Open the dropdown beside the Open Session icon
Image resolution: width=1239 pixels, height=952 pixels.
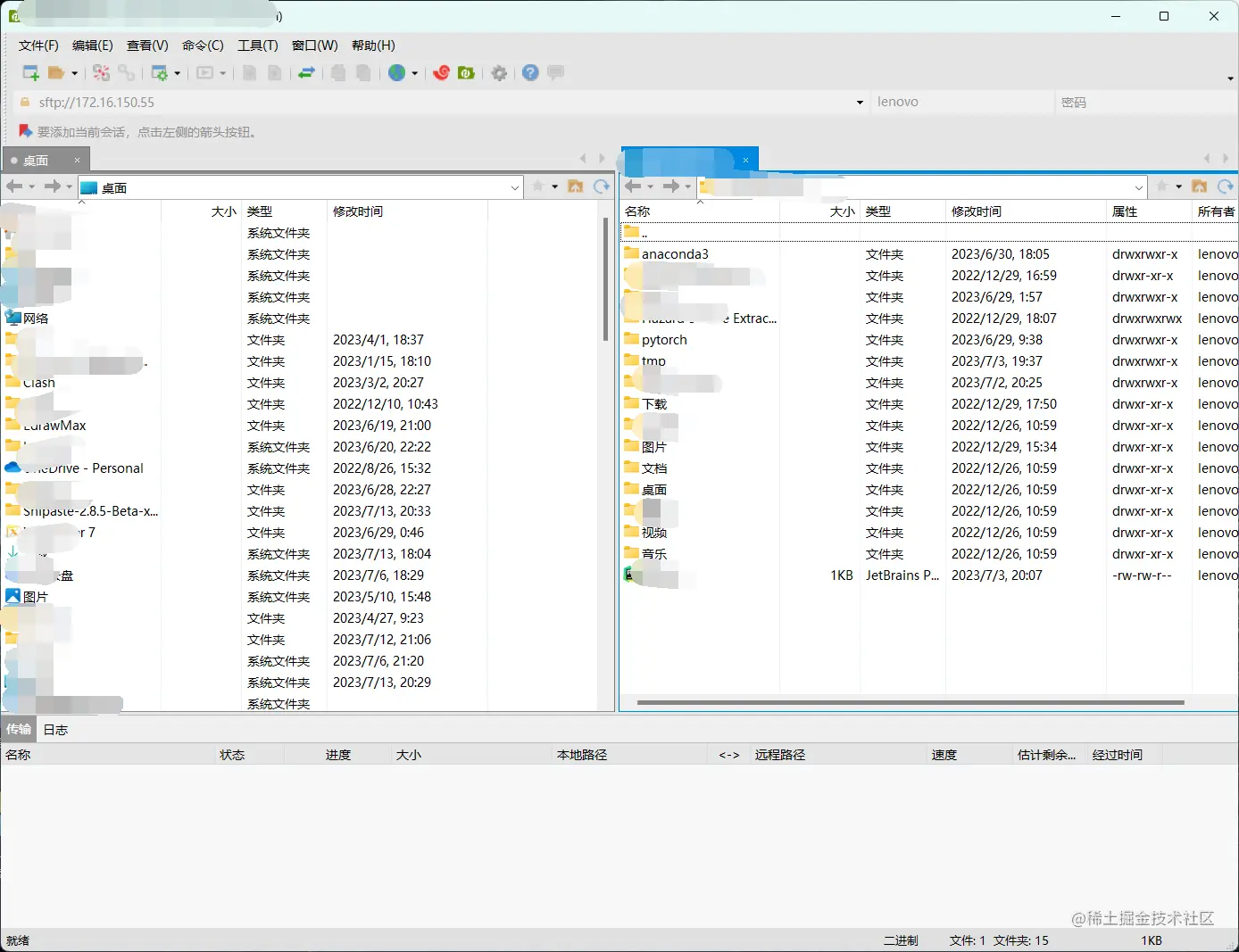pyautogui.click(x=74, y=73)
